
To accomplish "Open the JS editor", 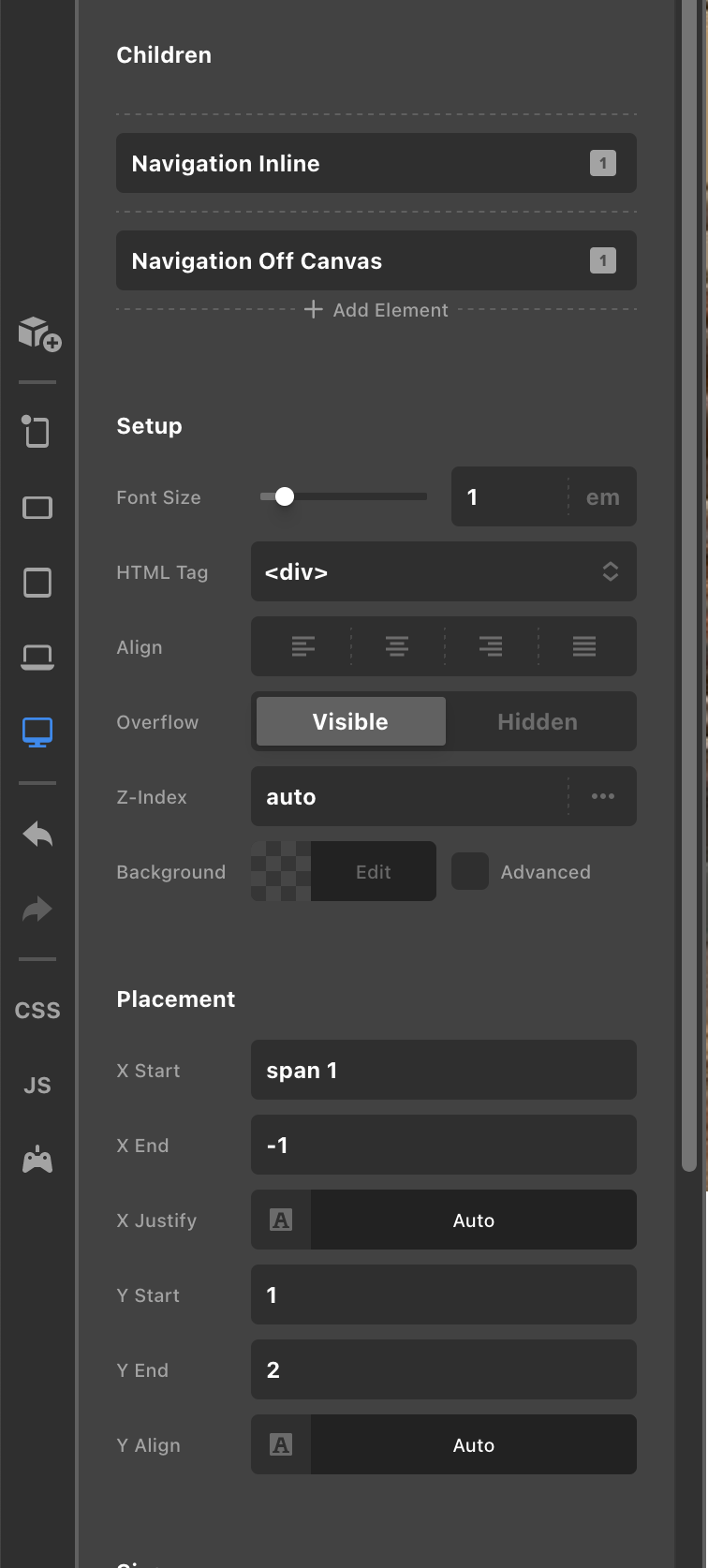I will click(37, 1086).
